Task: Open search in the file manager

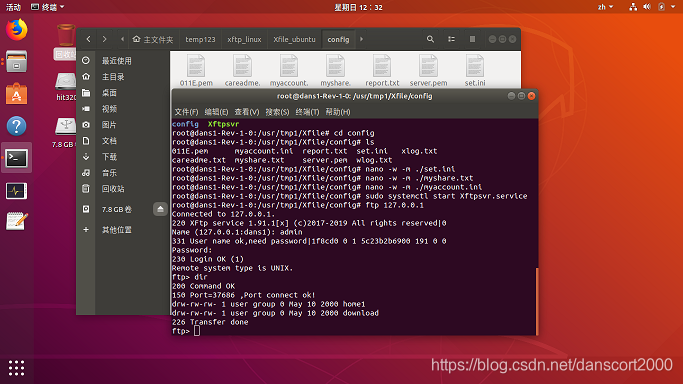Action: (430, 39)
